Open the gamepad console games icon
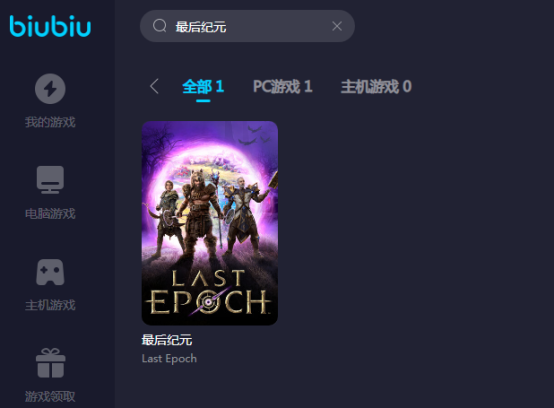This screenshot has width=554, height=408. [x=50, y=272]
